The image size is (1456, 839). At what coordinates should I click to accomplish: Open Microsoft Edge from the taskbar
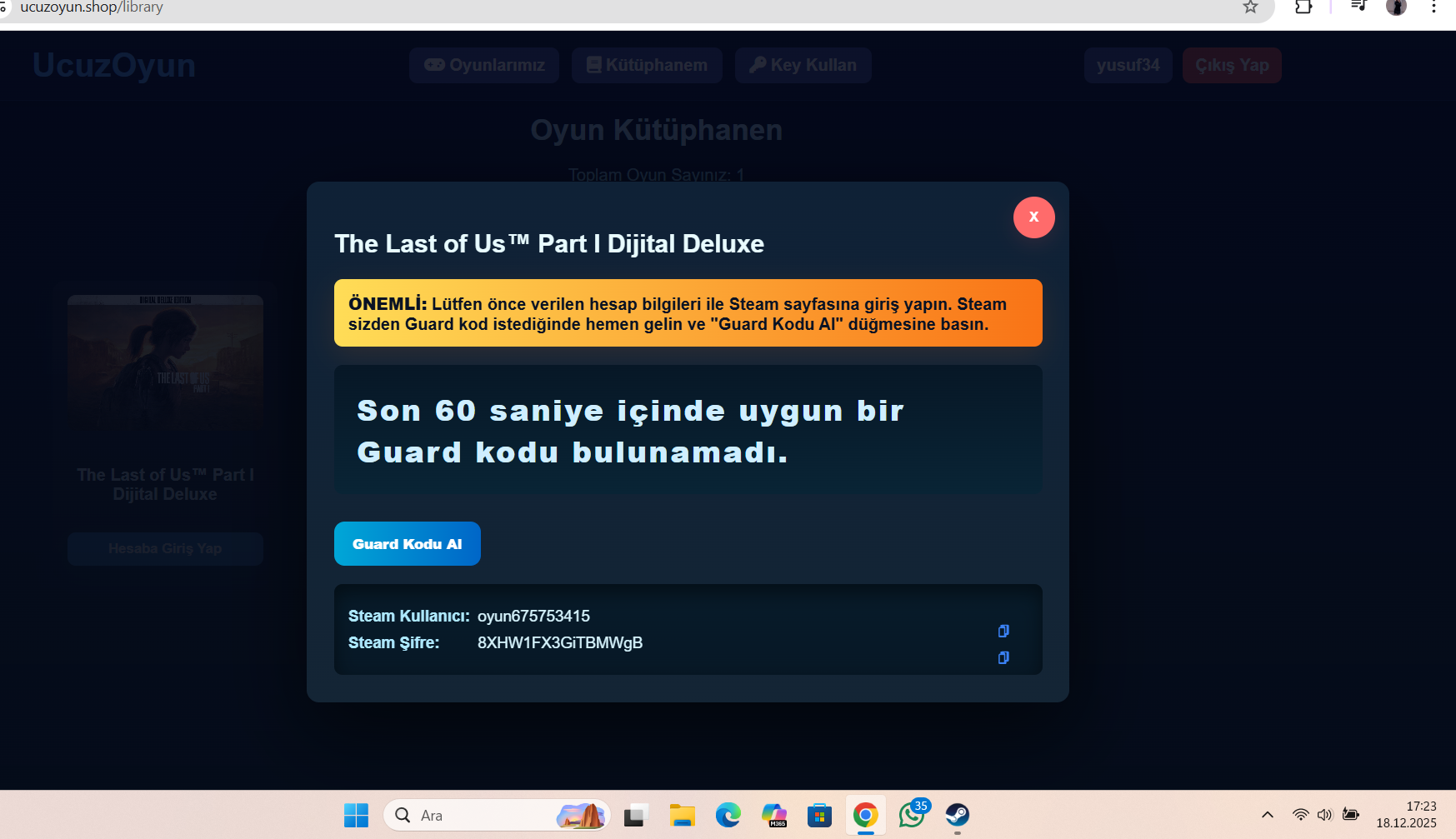click(728, 815)
